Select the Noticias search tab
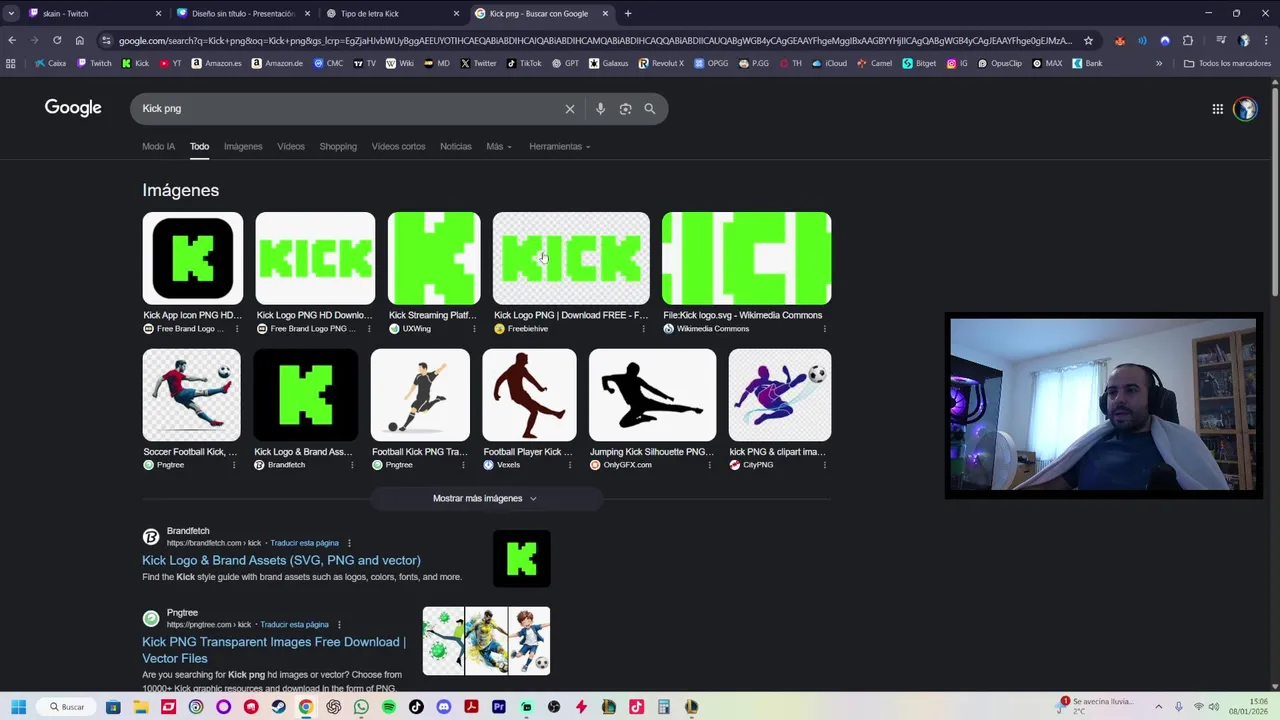1280x720 pixels. tap(456, 146)
